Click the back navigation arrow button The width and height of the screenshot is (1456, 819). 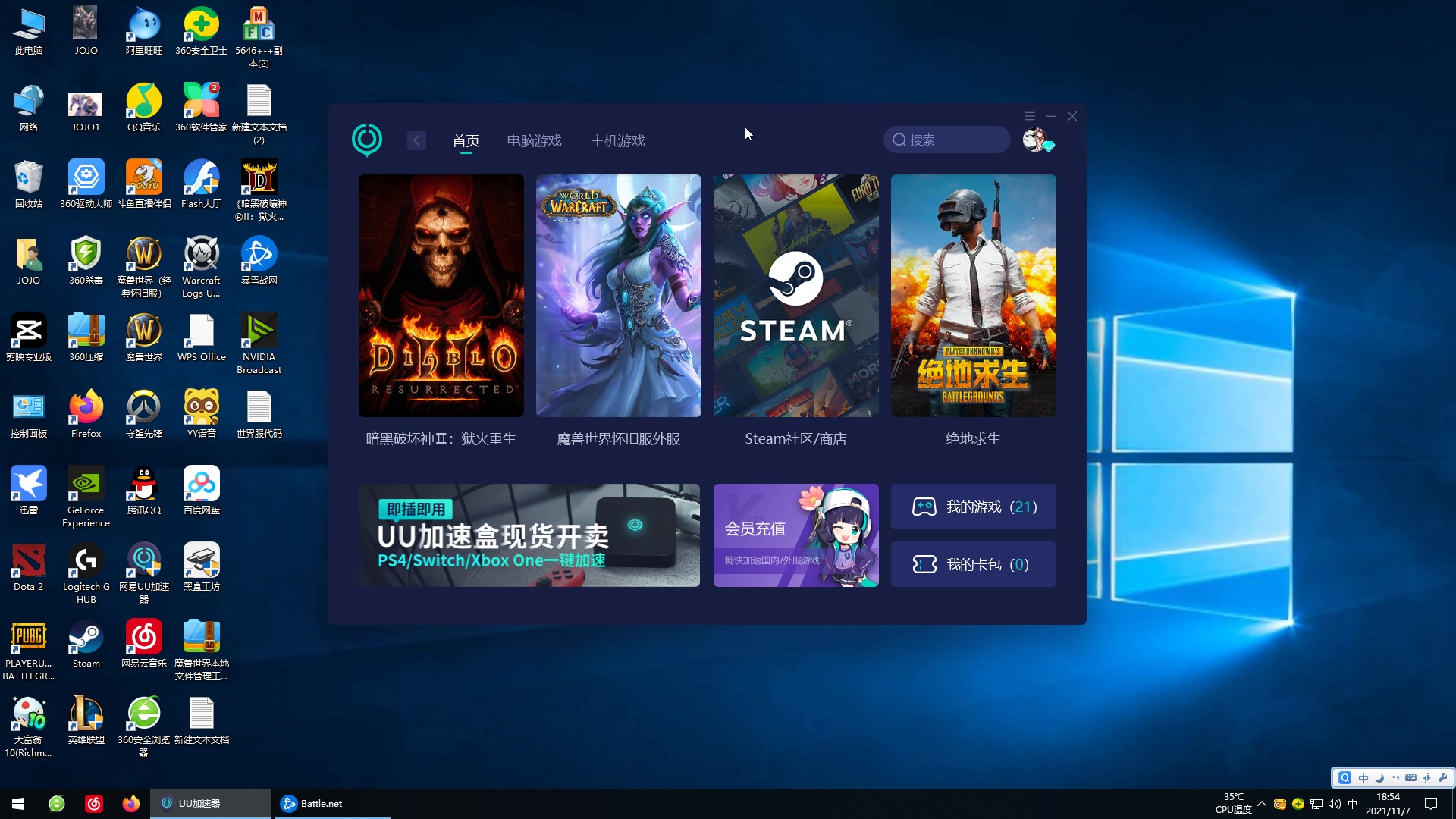417,139
